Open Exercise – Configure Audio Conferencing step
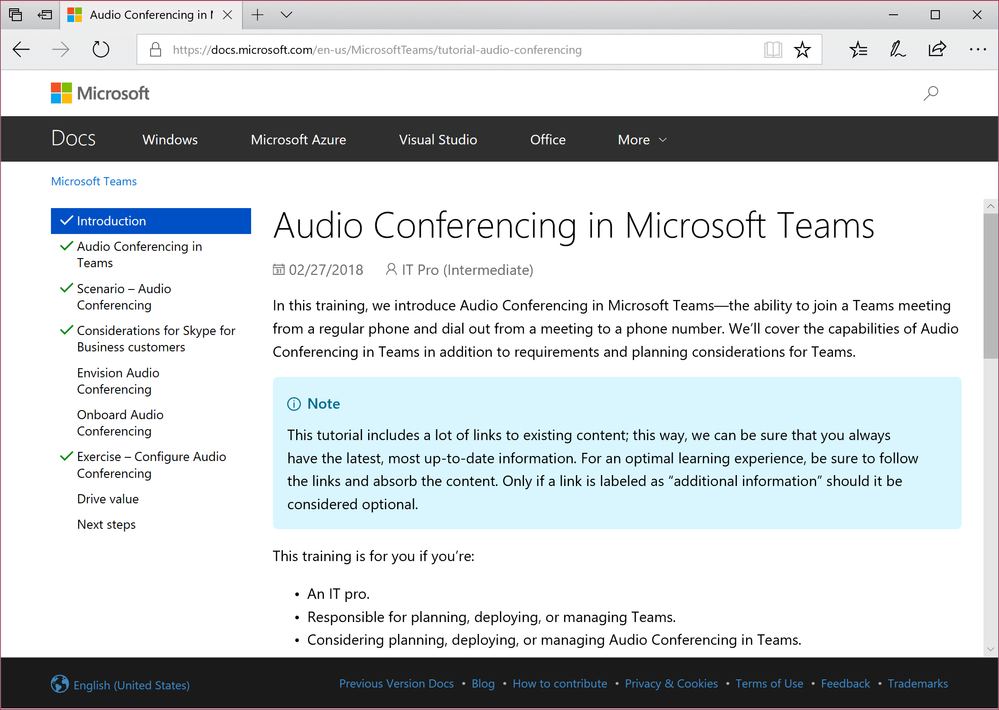The image size is (999, 710). coord(152,465)
